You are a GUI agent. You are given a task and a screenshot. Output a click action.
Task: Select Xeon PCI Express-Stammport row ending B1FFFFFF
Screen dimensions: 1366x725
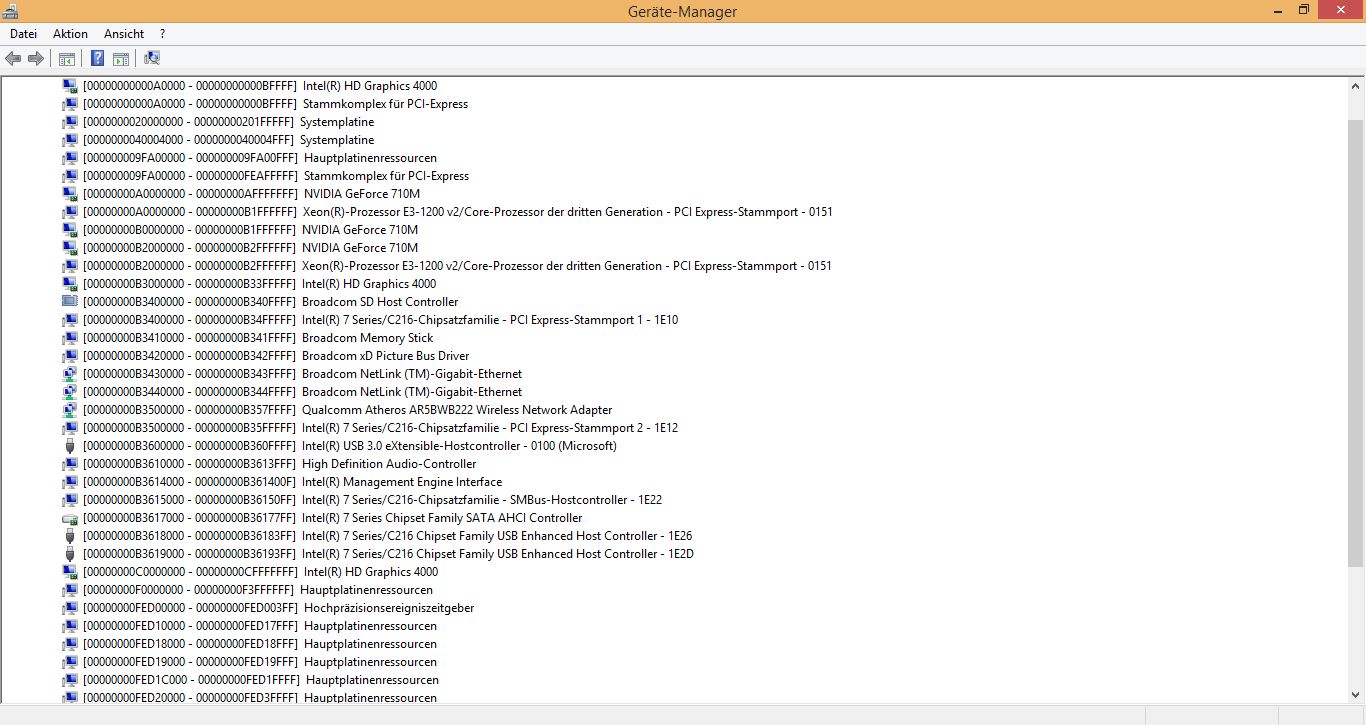coord(457,211)
